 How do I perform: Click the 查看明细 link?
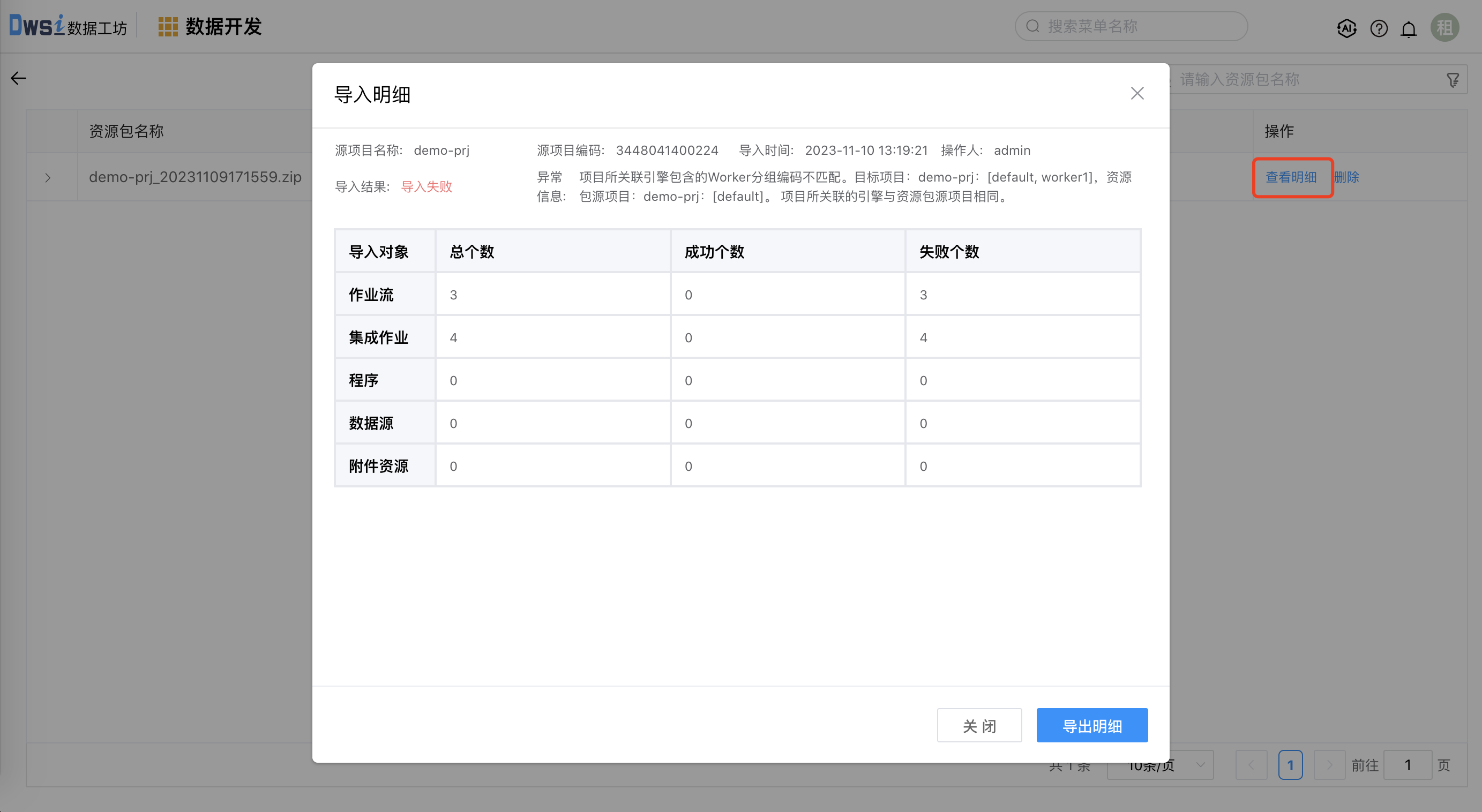coord(1291,177)
